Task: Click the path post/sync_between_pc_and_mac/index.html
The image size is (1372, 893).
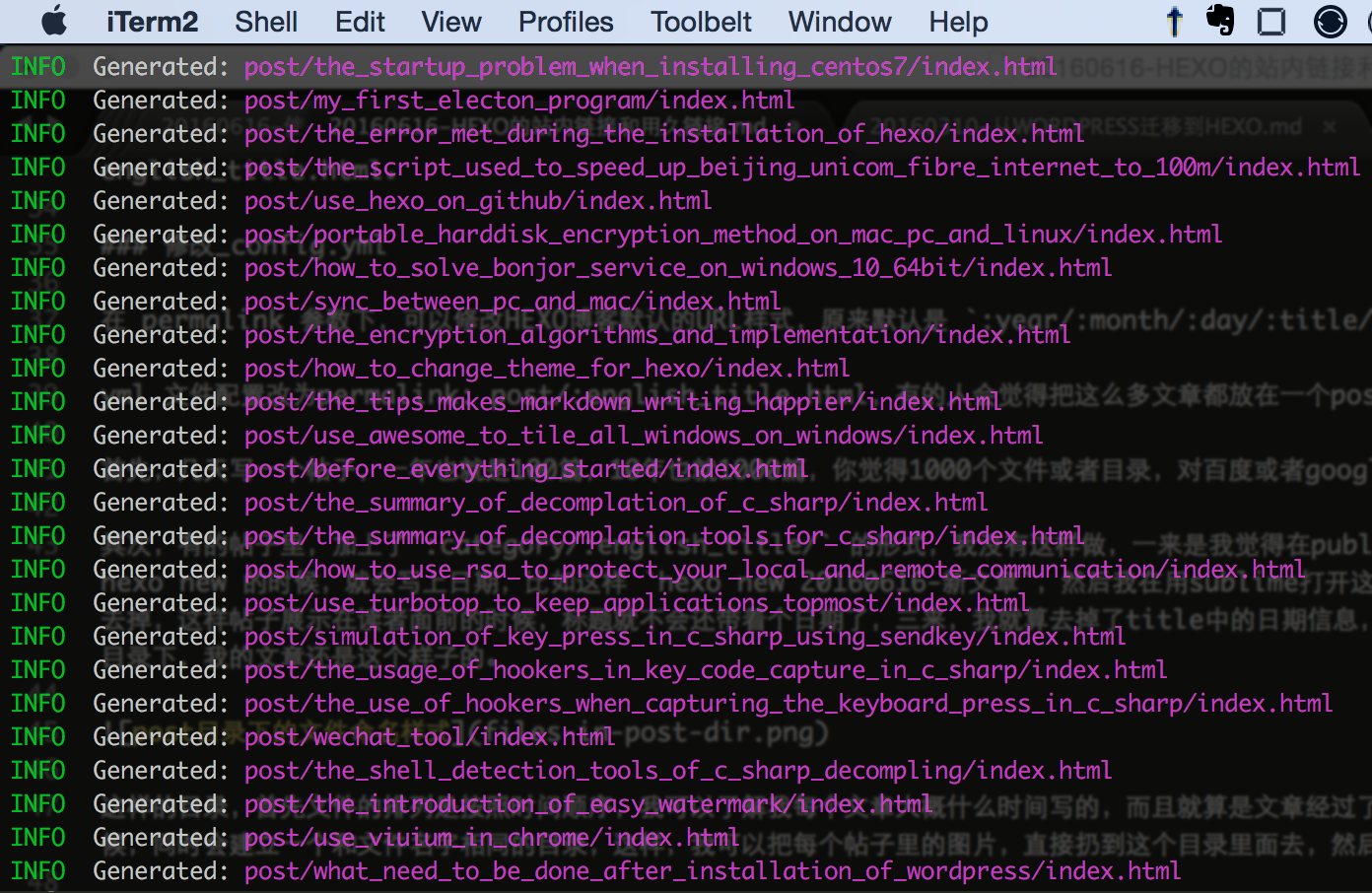Action: [513, 302]
